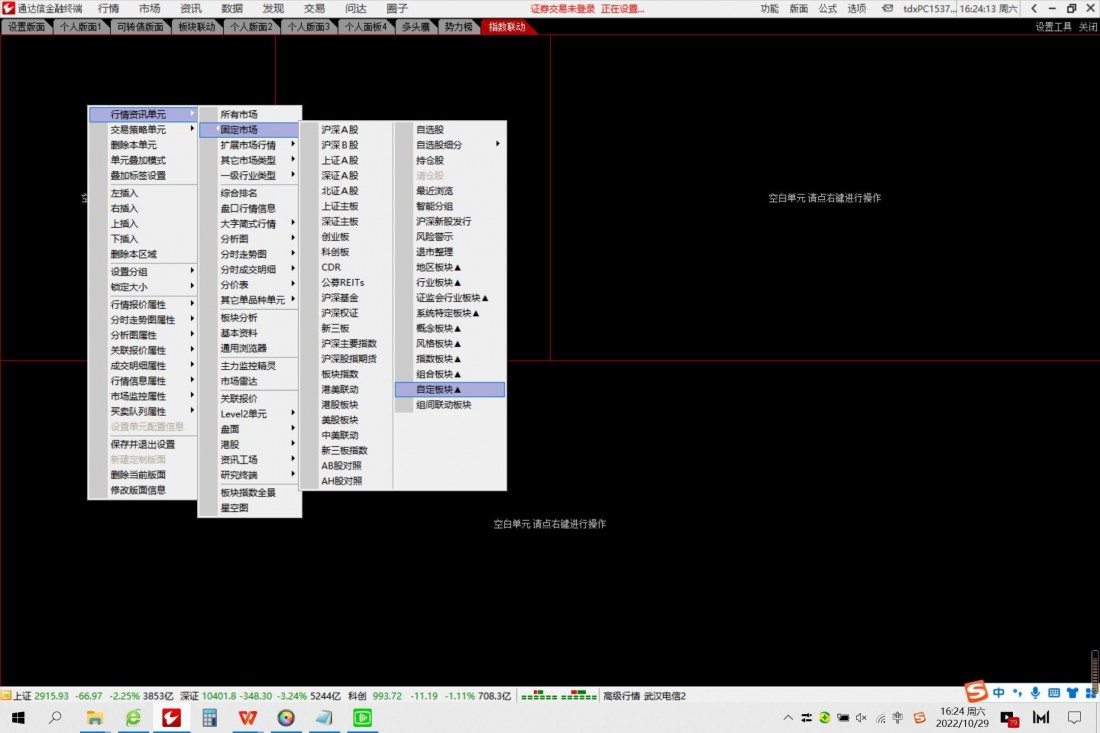Screen dimensions: 1100x733
Task: Click the 上证 2915.93 index readout
Action: click(93, 696)
